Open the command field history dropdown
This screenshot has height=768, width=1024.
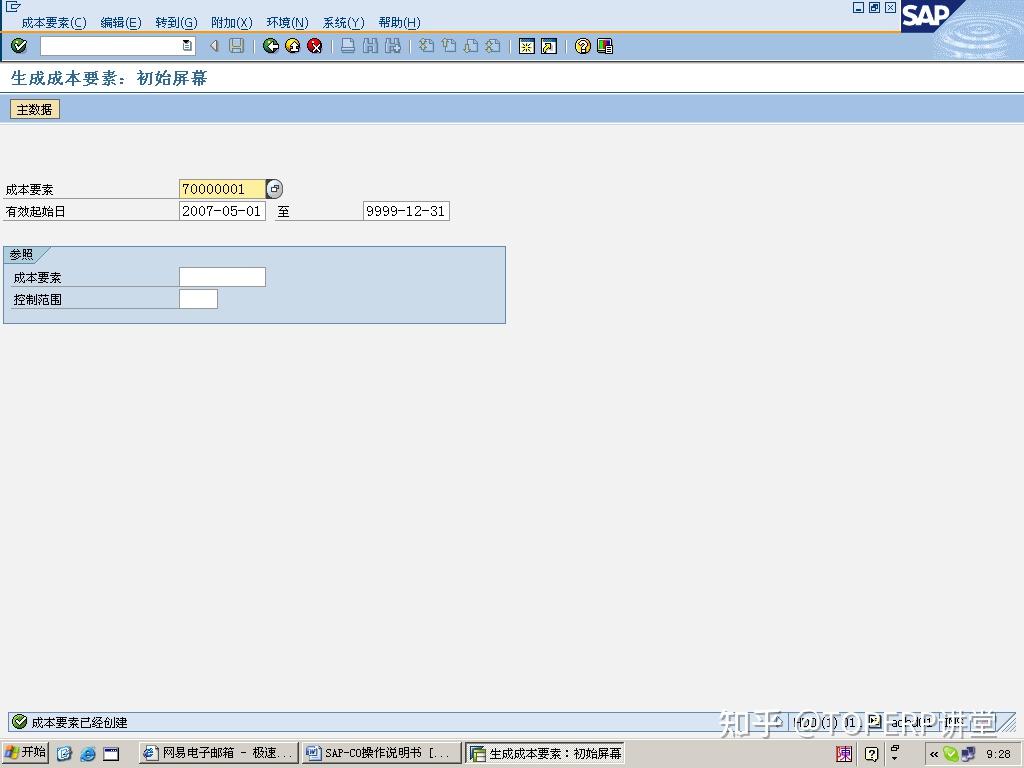pos(186,46)
